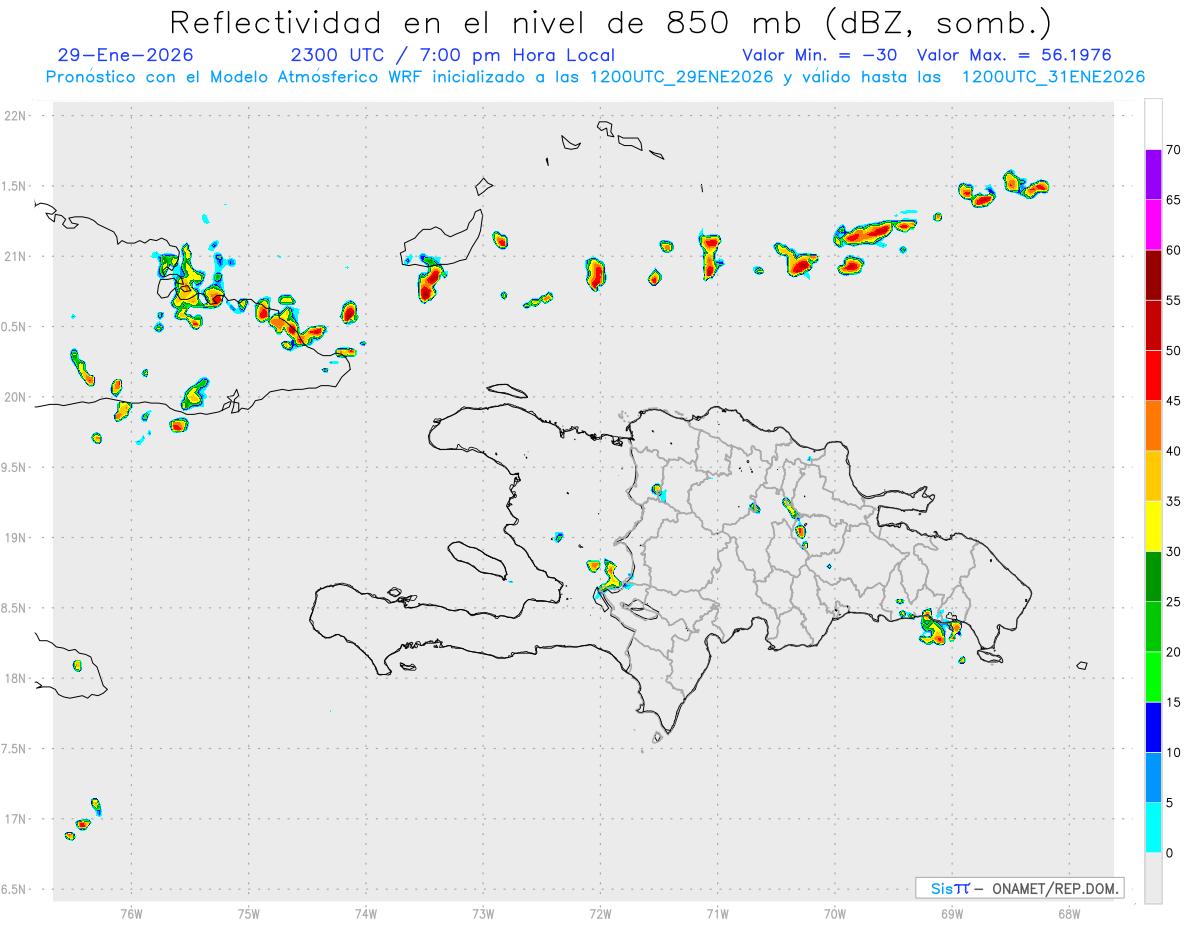1200x927 pixels.
Task: Click the crimson 50–55 dBZ colorbar segment
Action: coord(1153,326)
